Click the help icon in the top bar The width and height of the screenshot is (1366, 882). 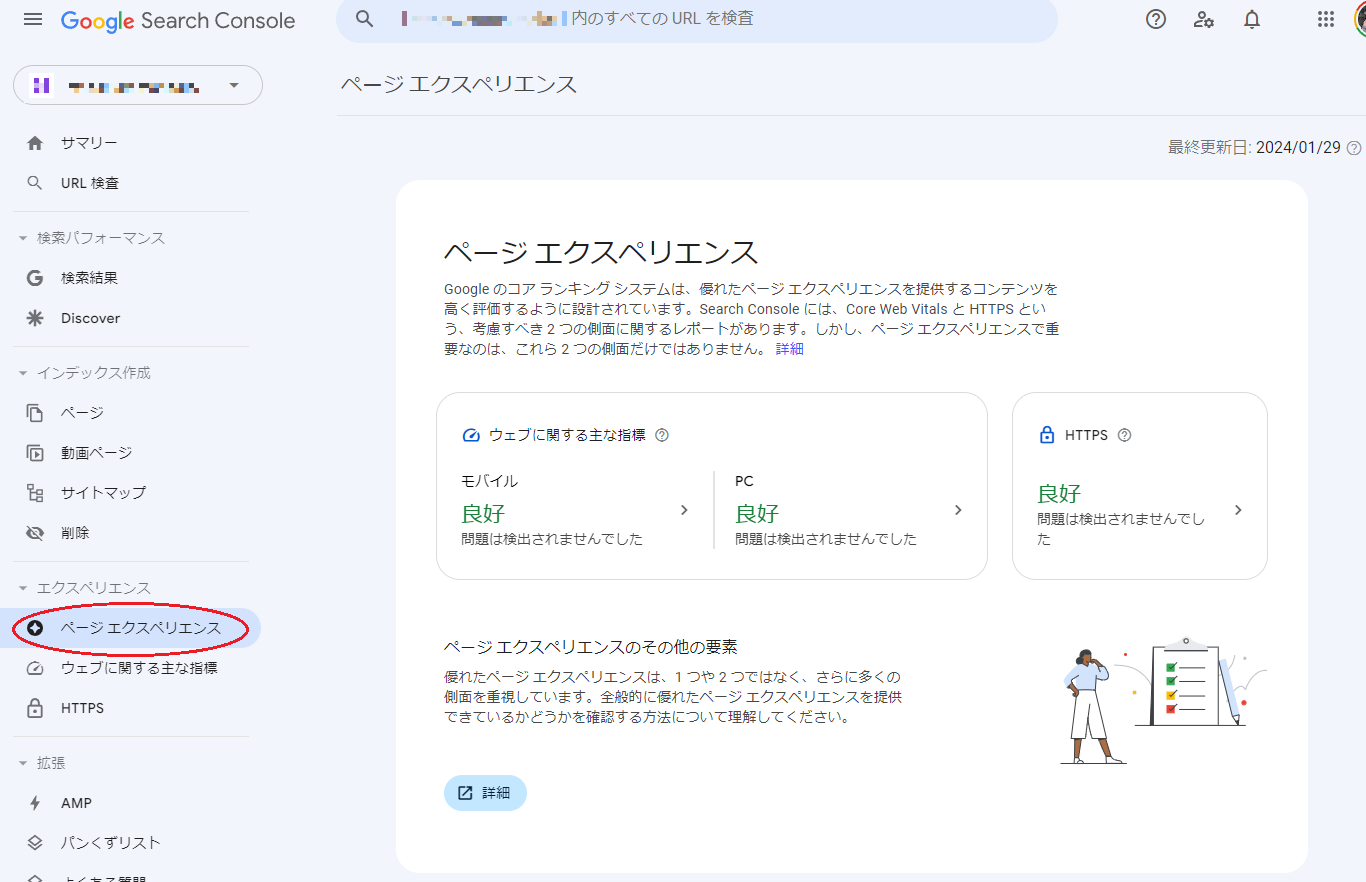click(1155, 19)
